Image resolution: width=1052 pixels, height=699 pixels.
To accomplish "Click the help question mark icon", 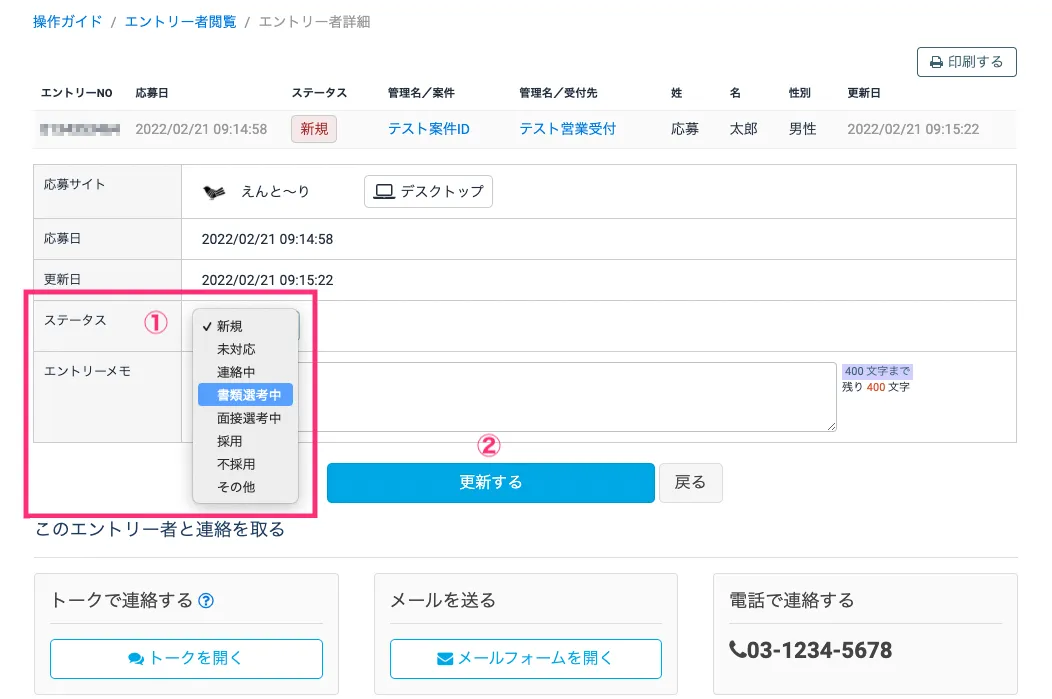I will click(x=207, y=601).
